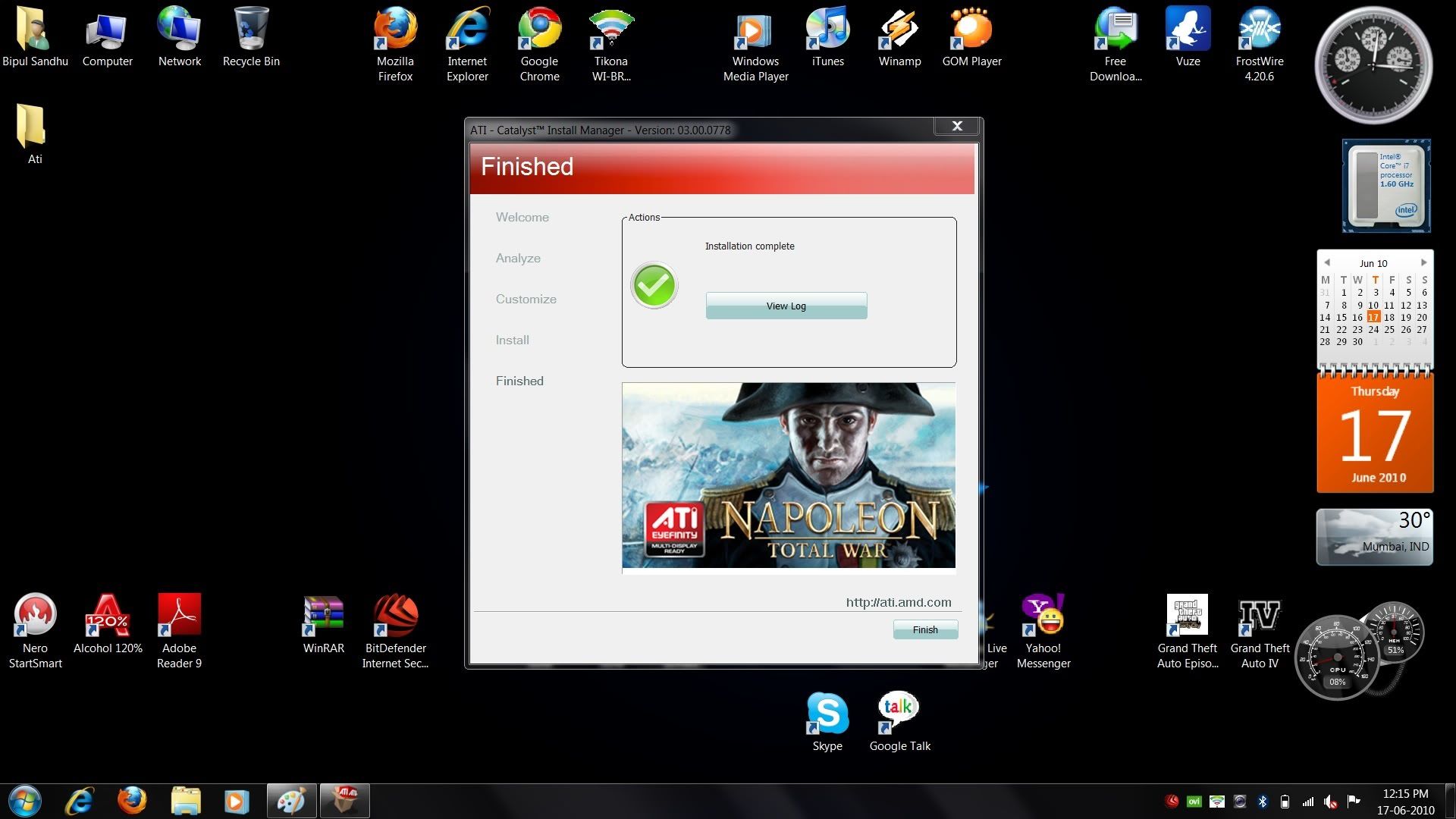Viewport: 1456px width, 819px height.
Task: Switch to ATI installer taskbar button
Action: (345, 801)
